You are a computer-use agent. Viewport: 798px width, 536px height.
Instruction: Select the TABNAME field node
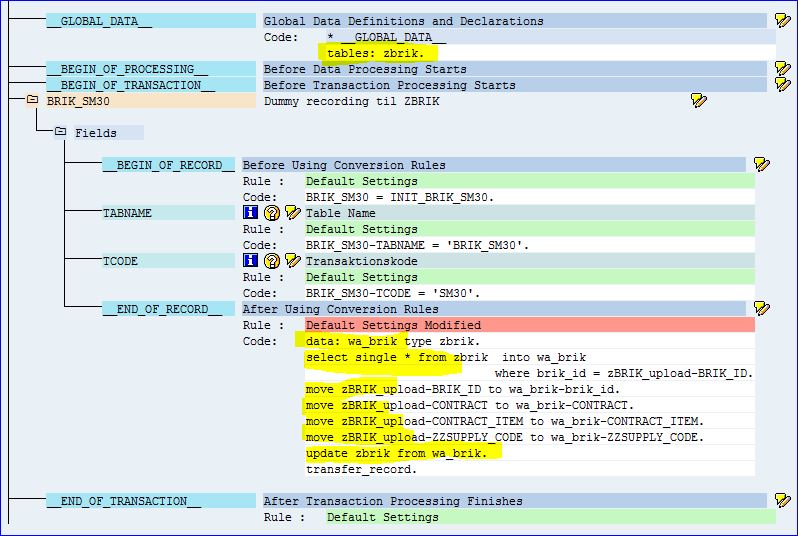tap(168, 213)
